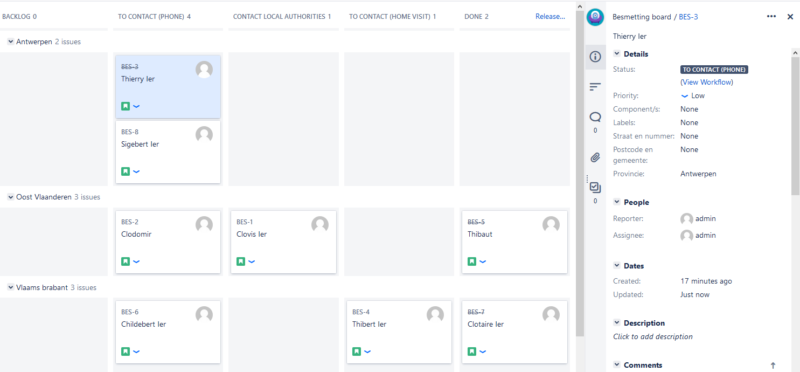Click assignee avatar on Childebert Ier card
The height and width of the screenshot is (372, 800).
pos(204,314)
